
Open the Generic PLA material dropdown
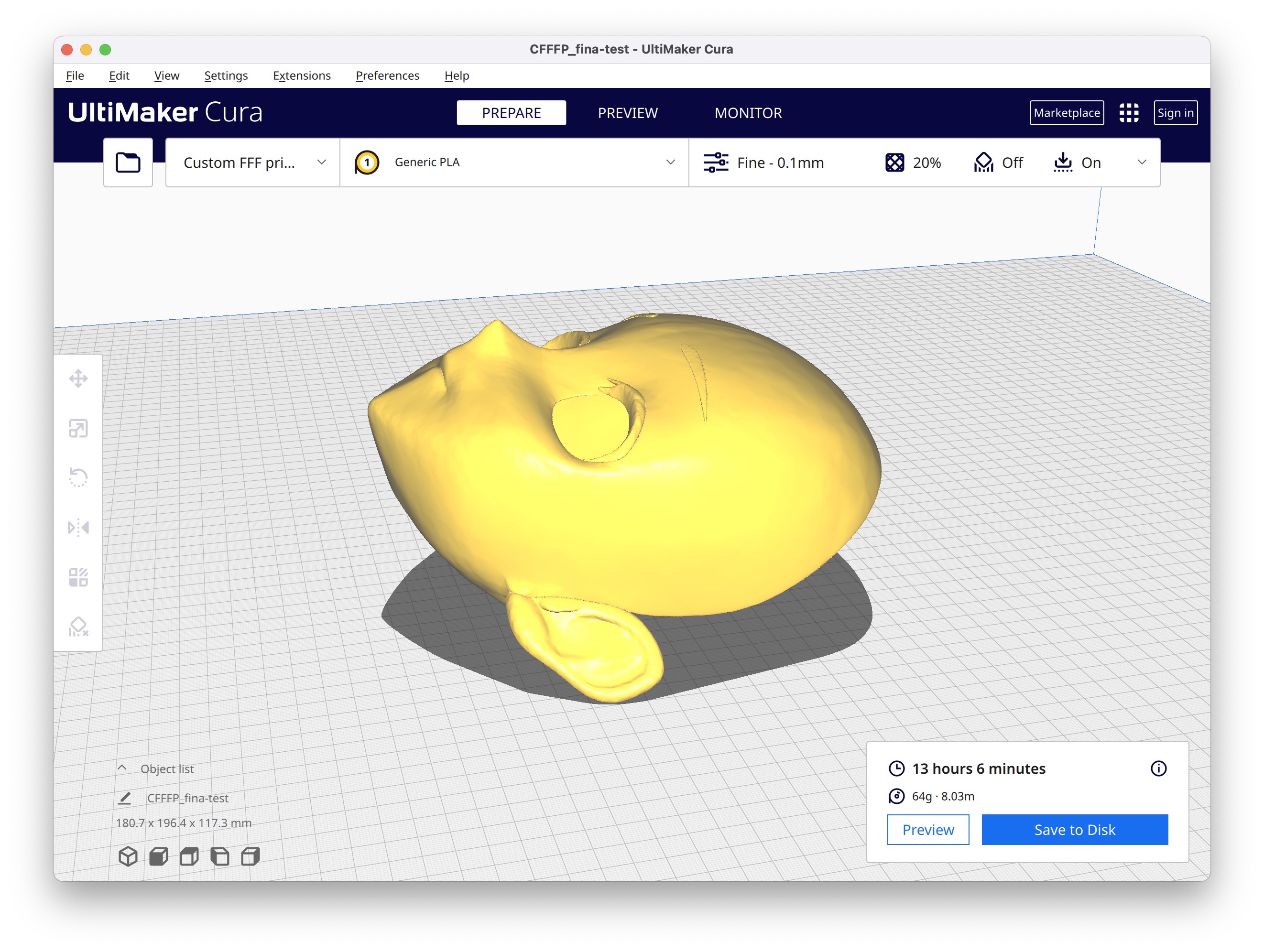(514, 163)
